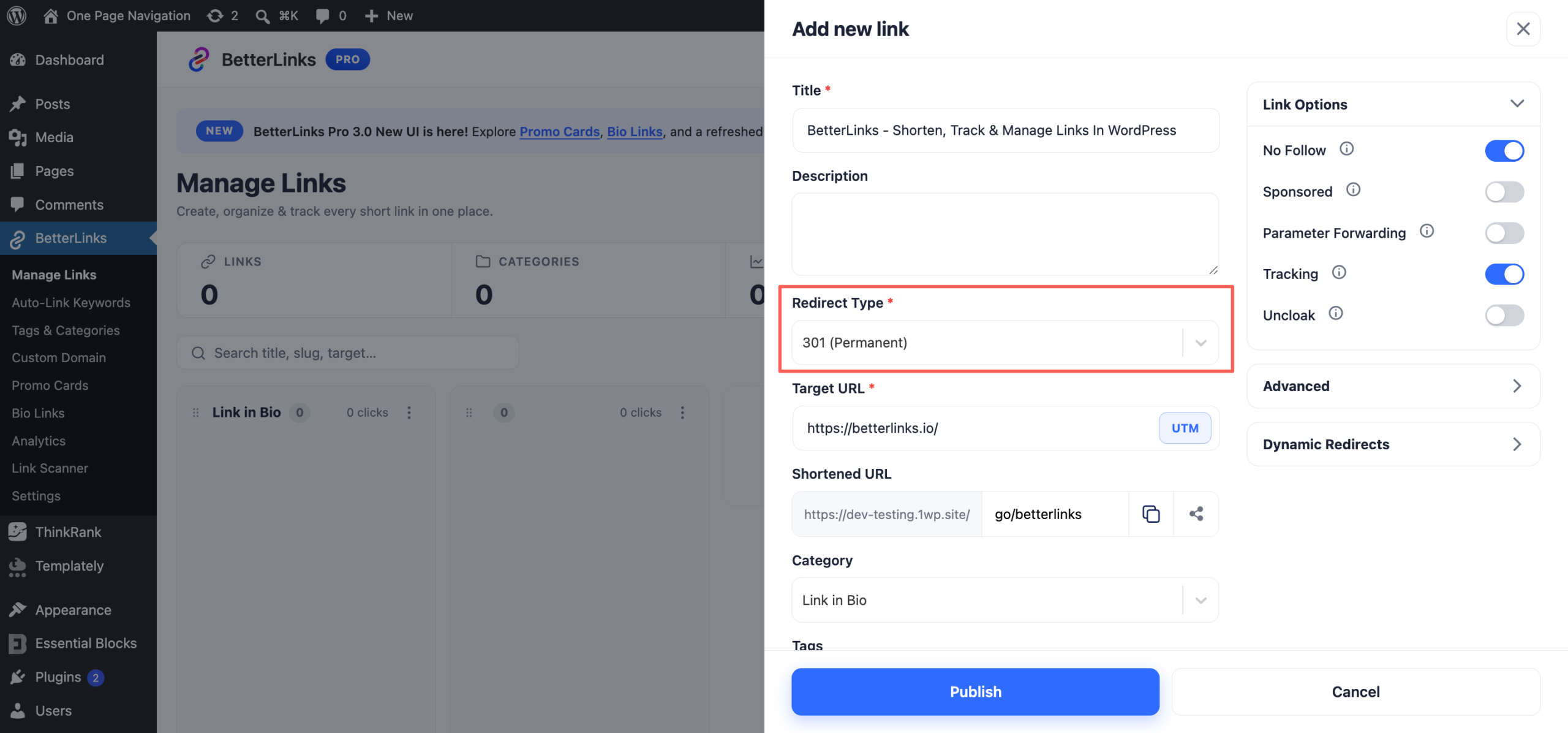Image resolution: width=1568 pixels, height=733 pixels.
Task: Open three-dot menu for Link in Bio column
Action: [409, 412]
